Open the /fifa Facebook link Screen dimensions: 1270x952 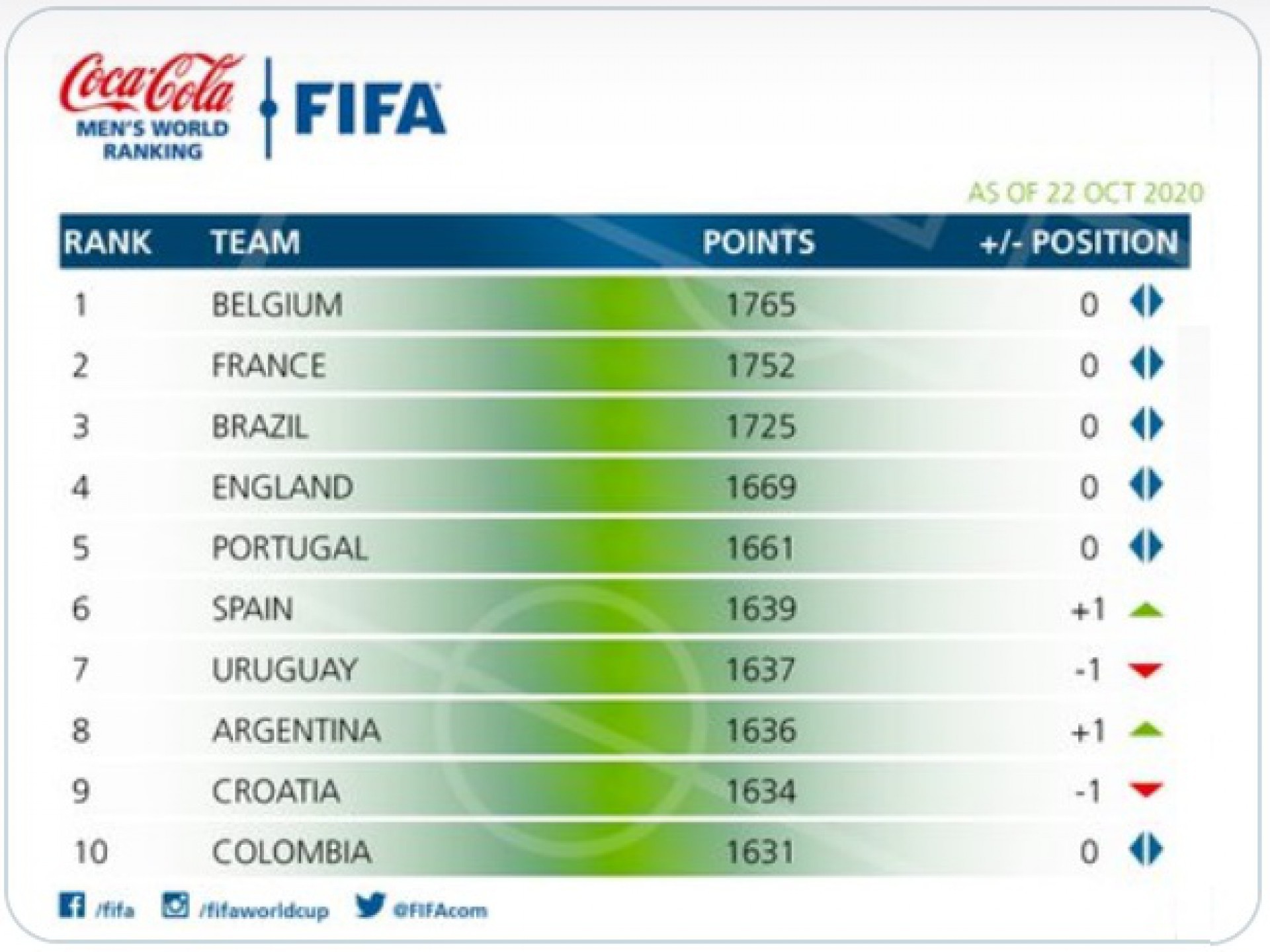(x=115, y=911)
